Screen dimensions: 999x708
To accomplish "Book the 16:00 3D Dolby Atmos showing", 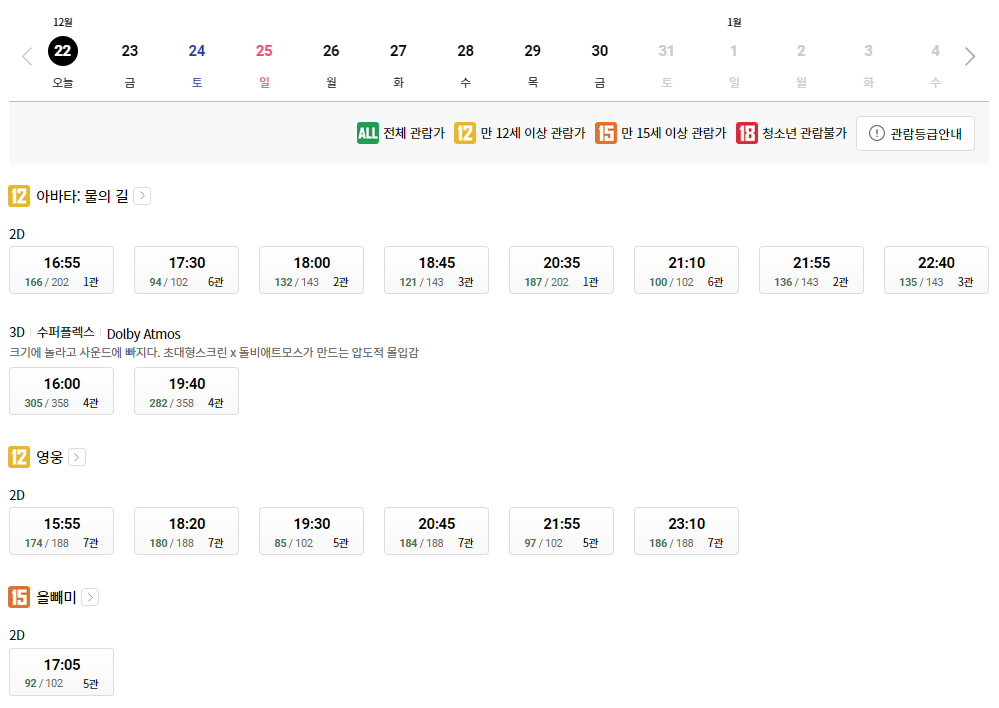I will click(x=61, y=390).
